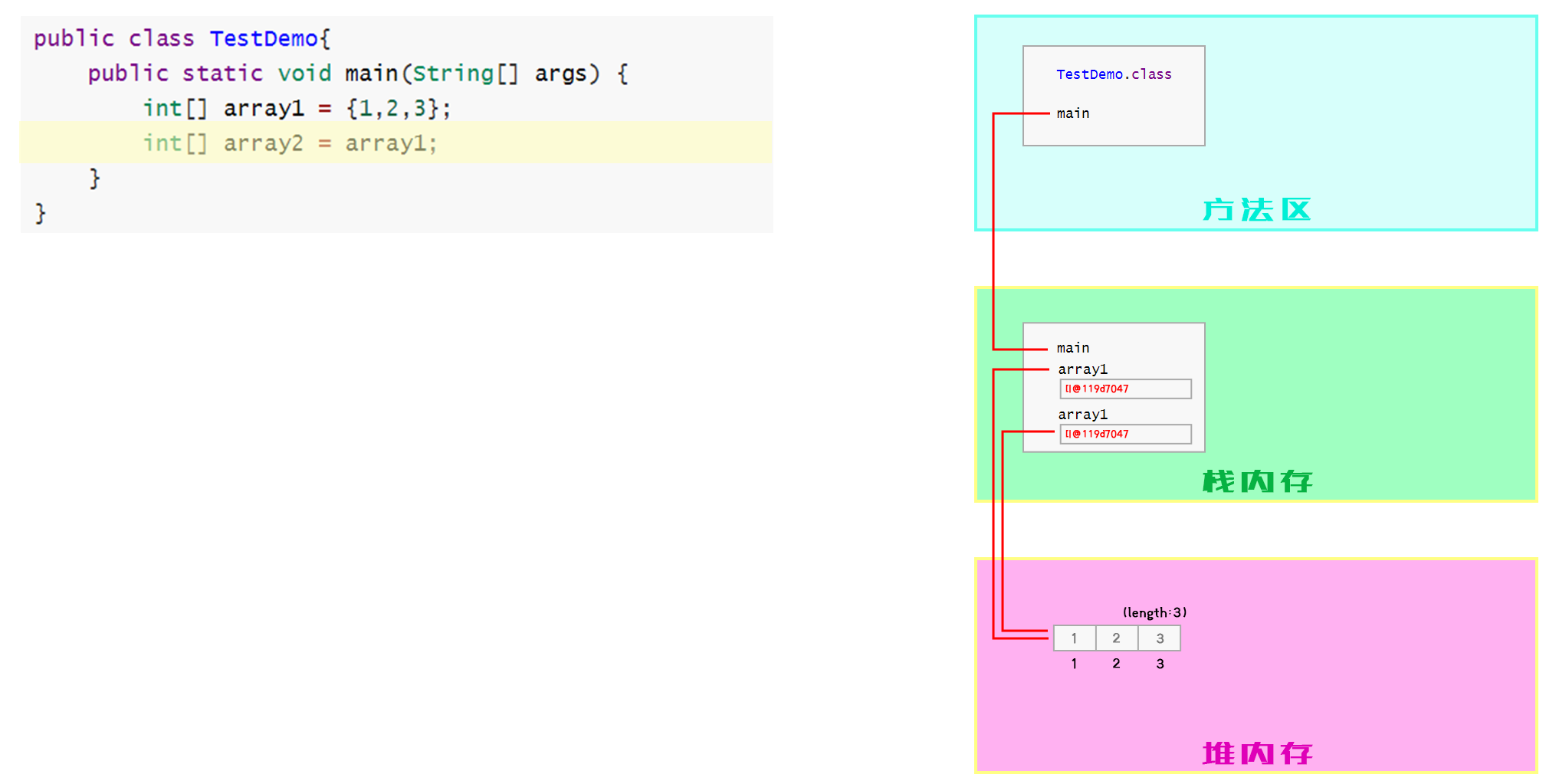Click the TestDemo.class label in the method area
Image resolution: width=1546 pixels, height=784 pixels.
[1113, 74]
